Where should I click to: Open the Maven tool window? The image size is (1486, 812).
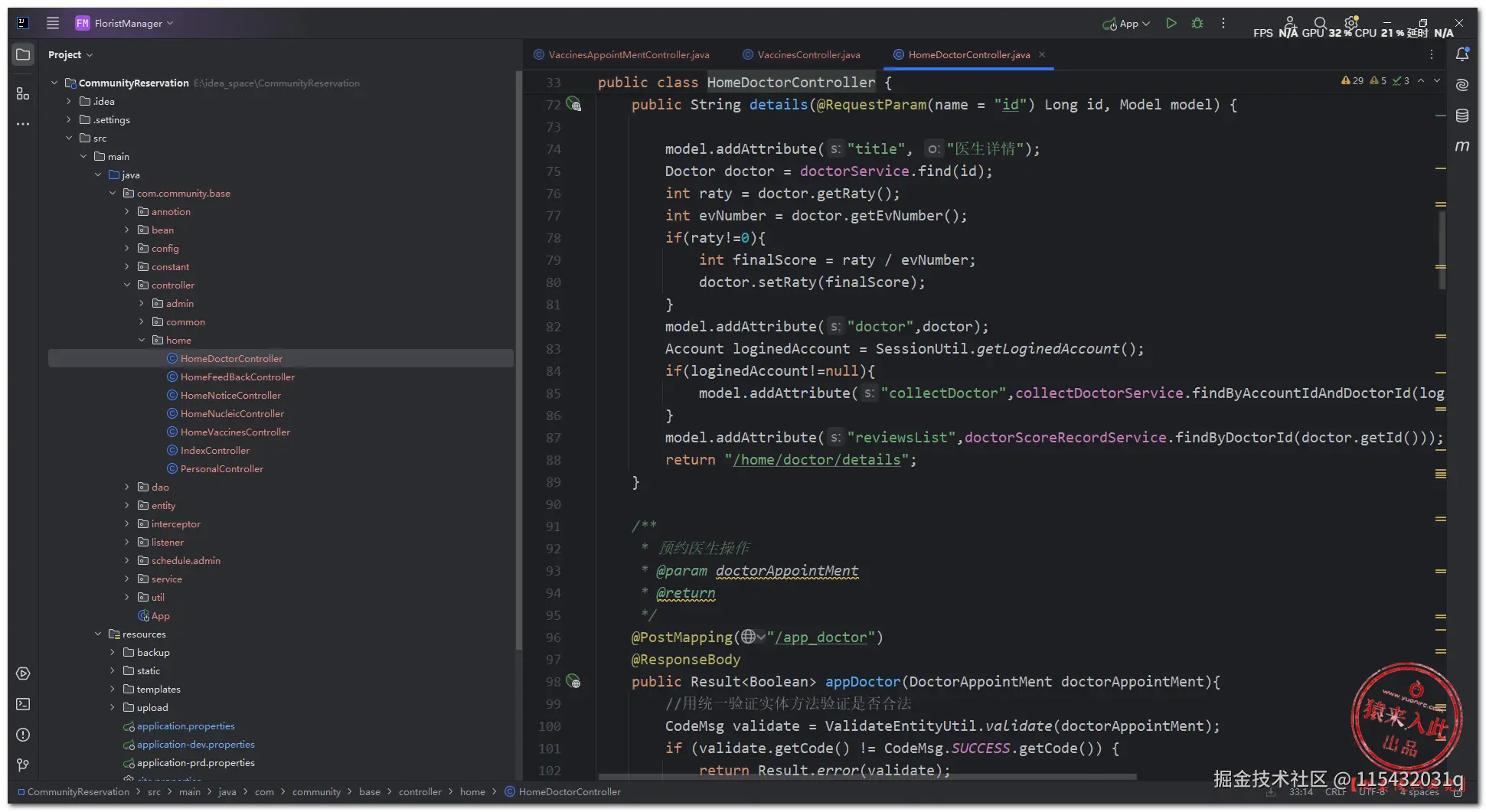(x=1462, y=146)
